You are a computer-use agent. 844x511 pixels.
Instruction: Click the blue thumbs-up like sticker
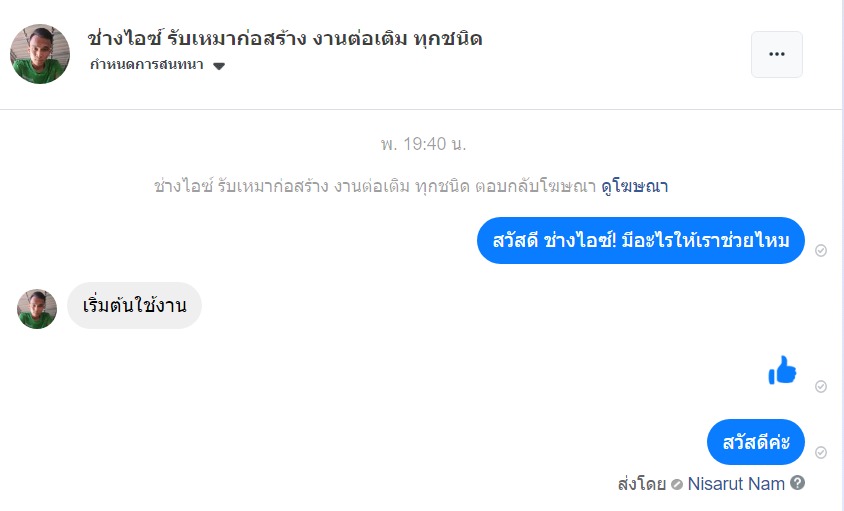coord(782,371)
